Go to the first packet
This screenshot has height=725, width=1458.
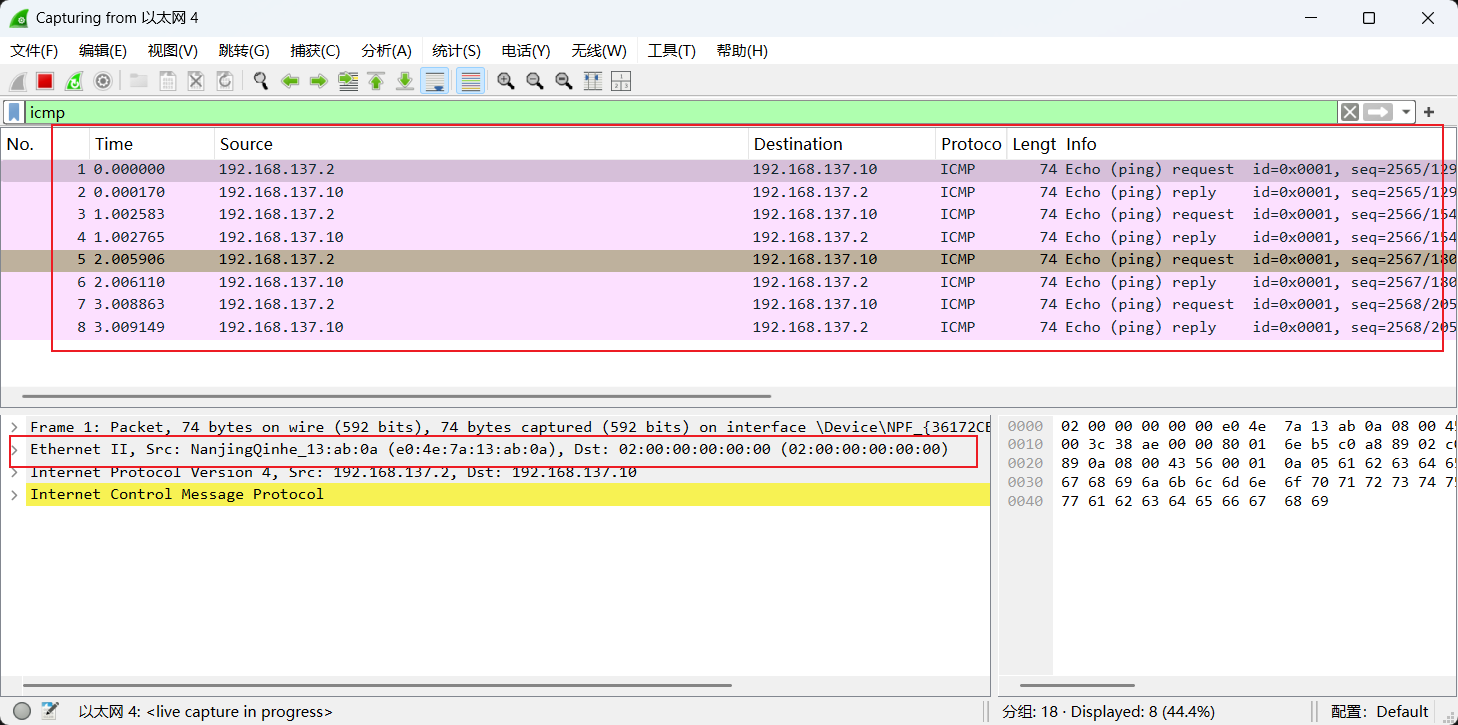[376, 81]
